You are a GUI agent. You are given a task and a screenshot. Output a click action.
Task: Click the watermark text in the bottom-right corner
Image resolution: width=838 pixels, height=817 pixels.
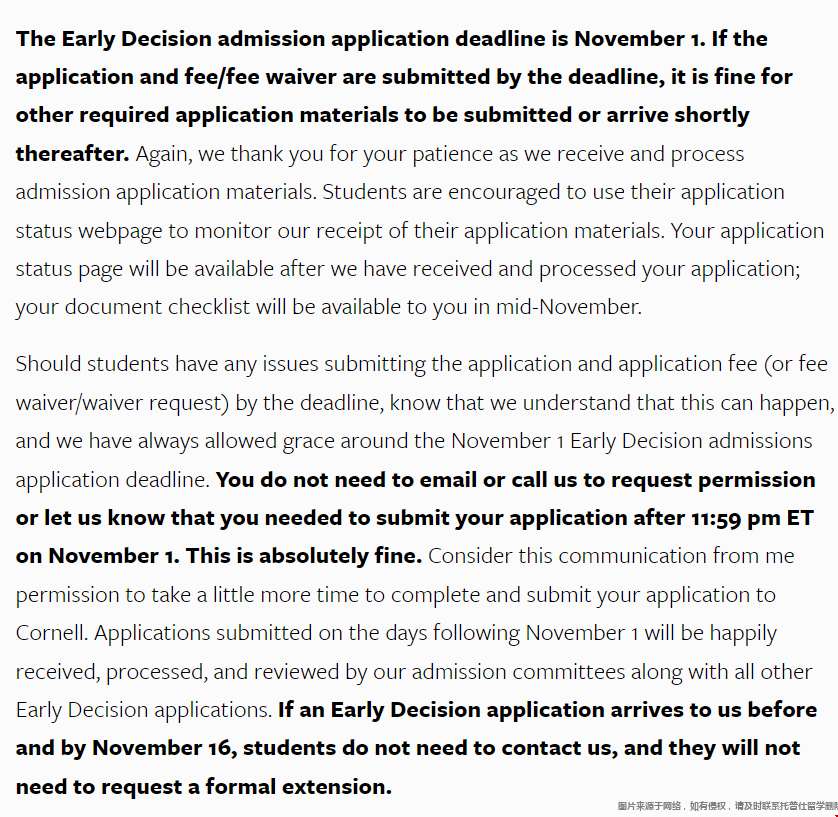click(725, 806)
